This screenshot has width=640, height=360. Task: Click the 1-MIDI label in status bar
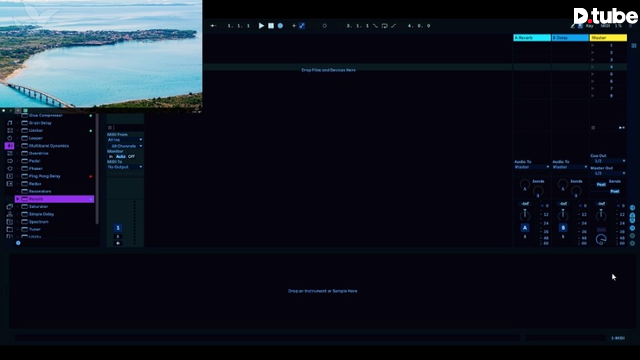pos(618,338)
